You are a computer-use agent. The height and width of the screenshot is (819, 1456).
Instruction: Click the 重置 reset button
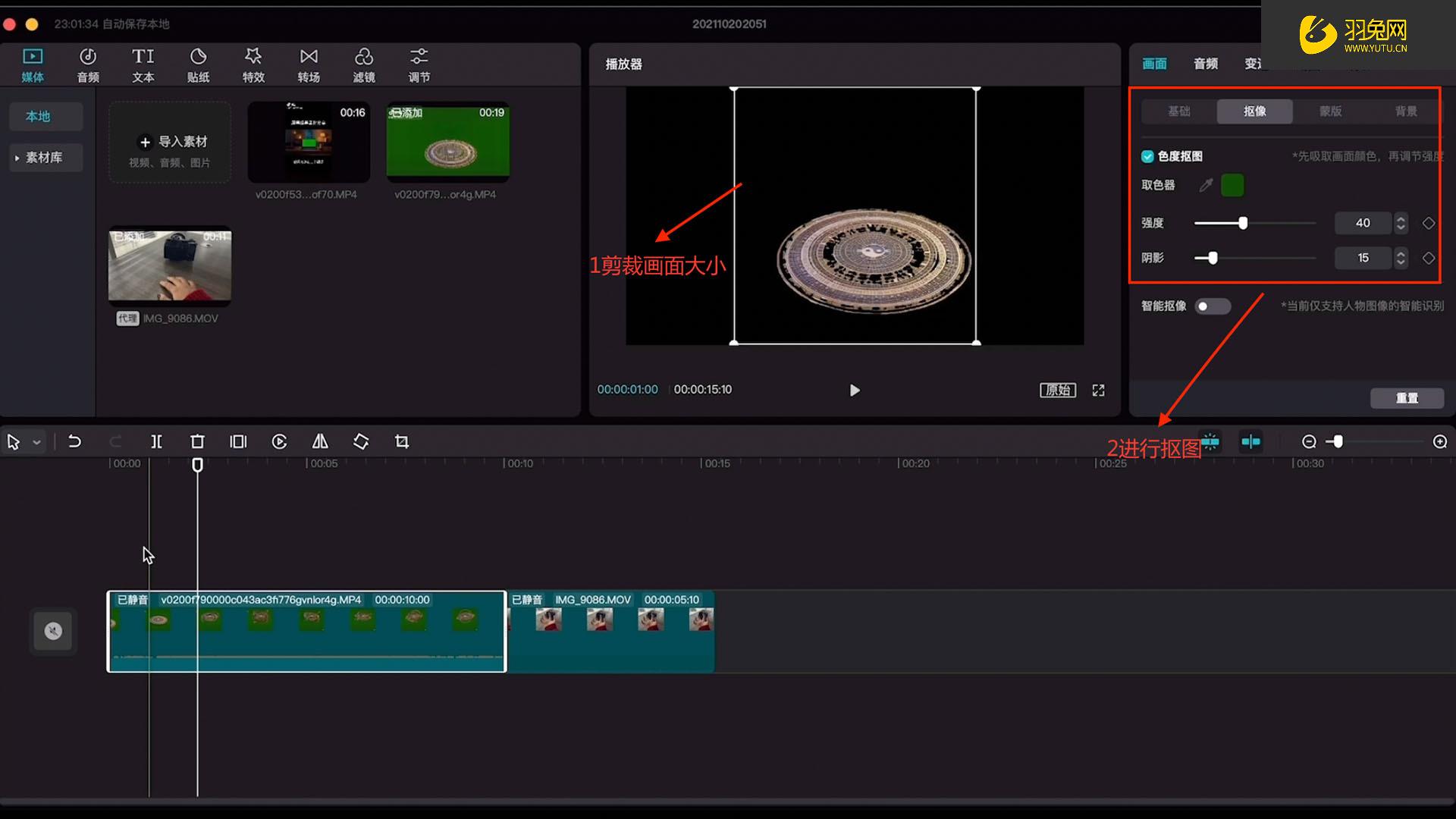point(1407,398)
